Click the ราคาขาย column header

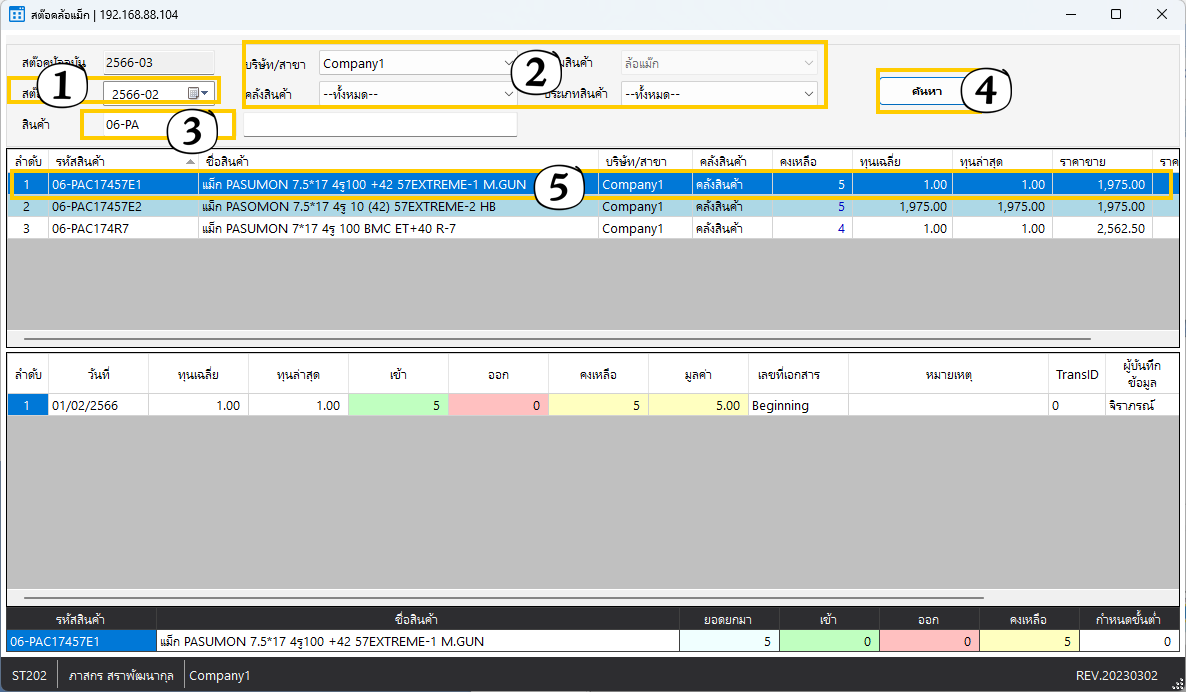(1102, 161)
